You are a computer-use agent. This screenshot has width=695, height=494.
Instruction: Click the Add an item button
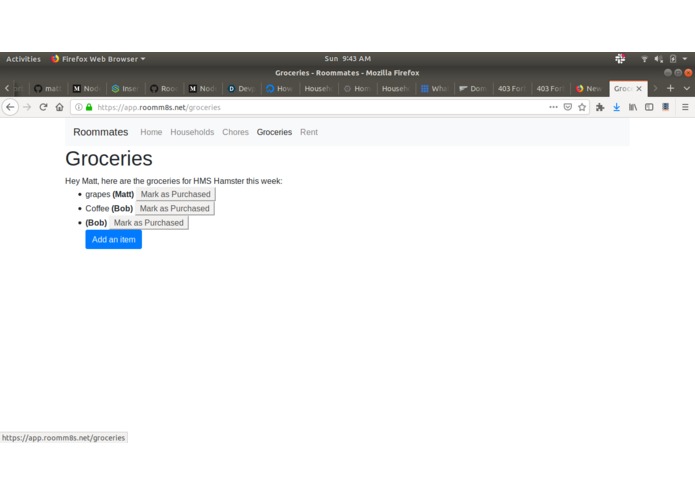point(113,239)
